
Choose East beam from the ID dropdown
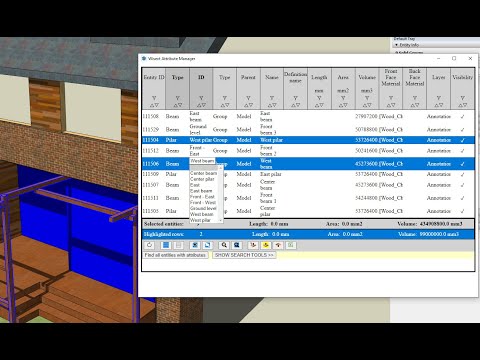pos(204,191)
